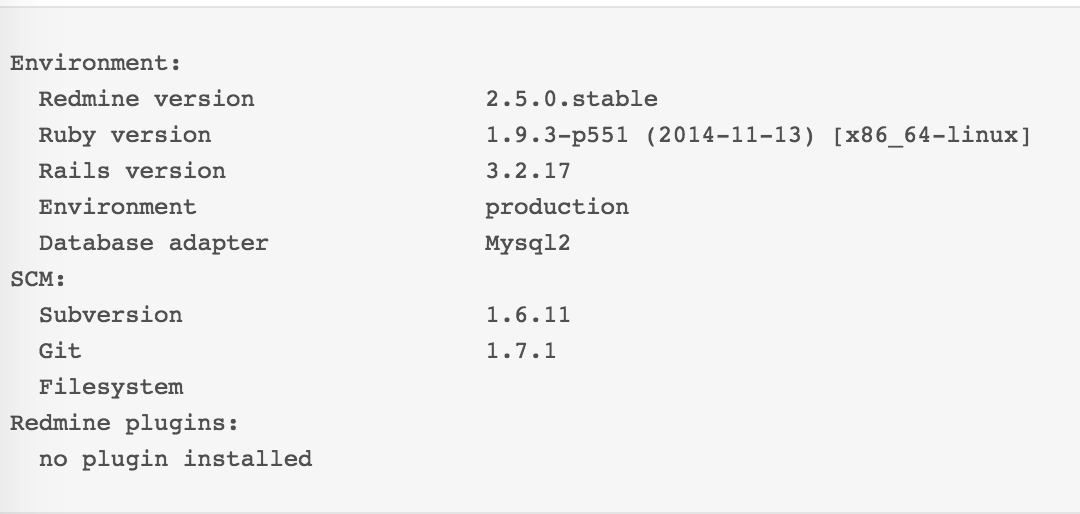The image size is (1080, 514).
Task: Click the x86_64-linux platform text
Action: coord(931,136)
